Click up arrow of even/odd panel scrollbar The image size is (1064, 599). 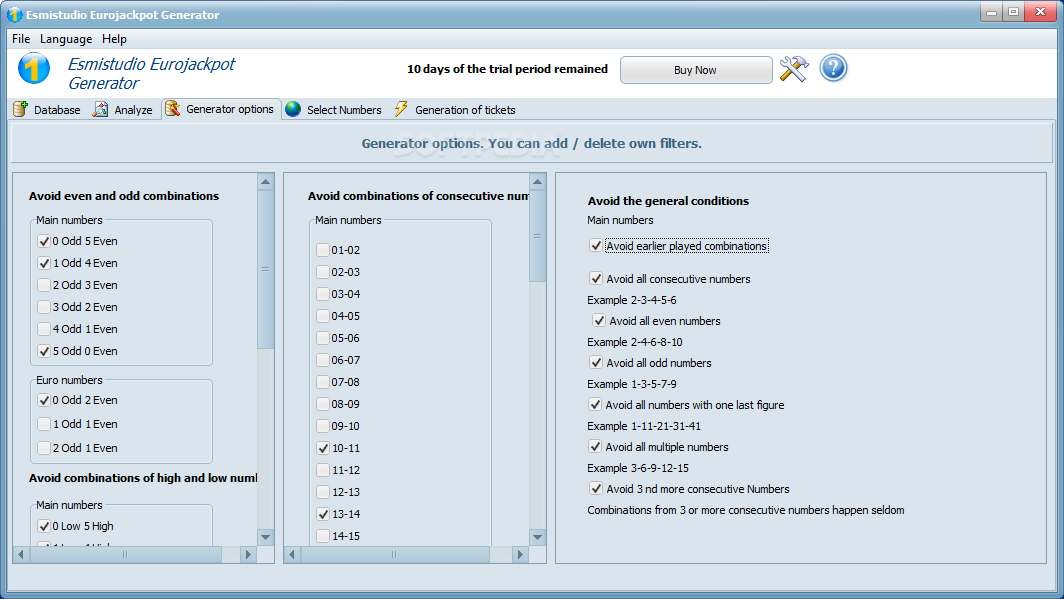coord(265,182)
